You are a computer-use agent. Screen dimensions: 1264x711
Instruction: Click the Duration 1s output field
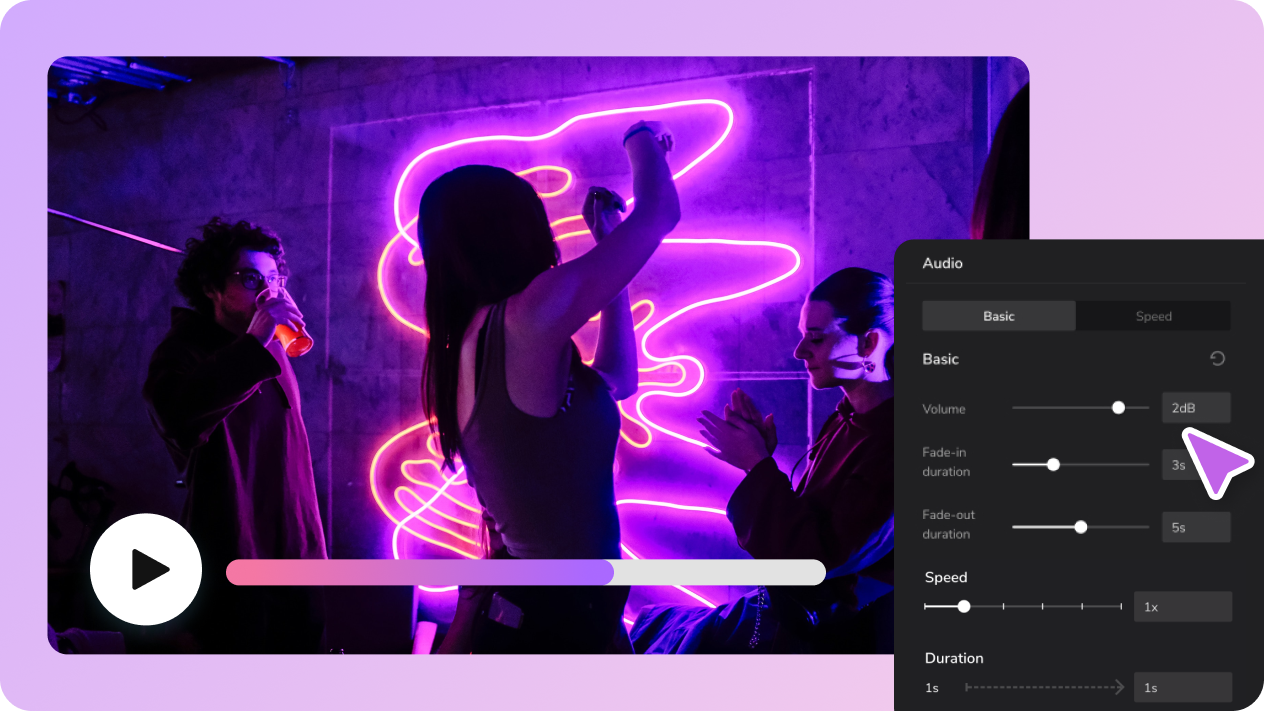tap(1183, 688)
